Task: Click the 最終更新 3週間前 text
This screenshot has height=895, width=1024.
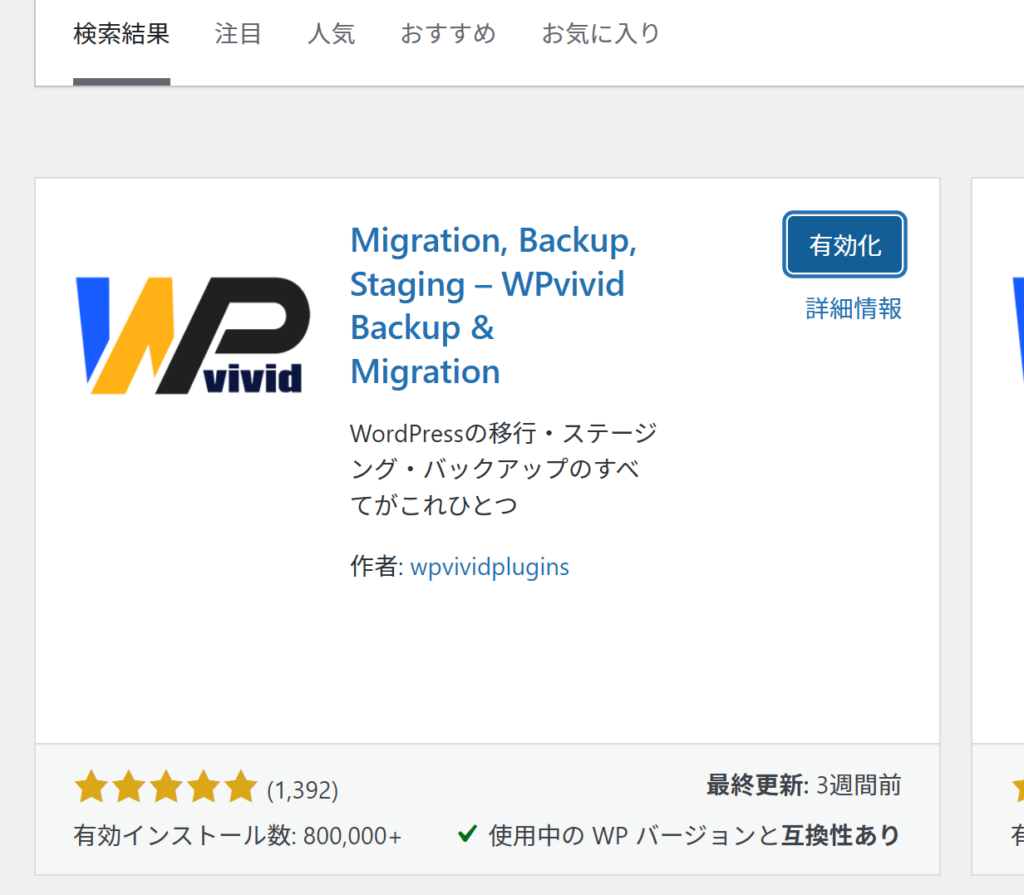Action: coord(803,786)
